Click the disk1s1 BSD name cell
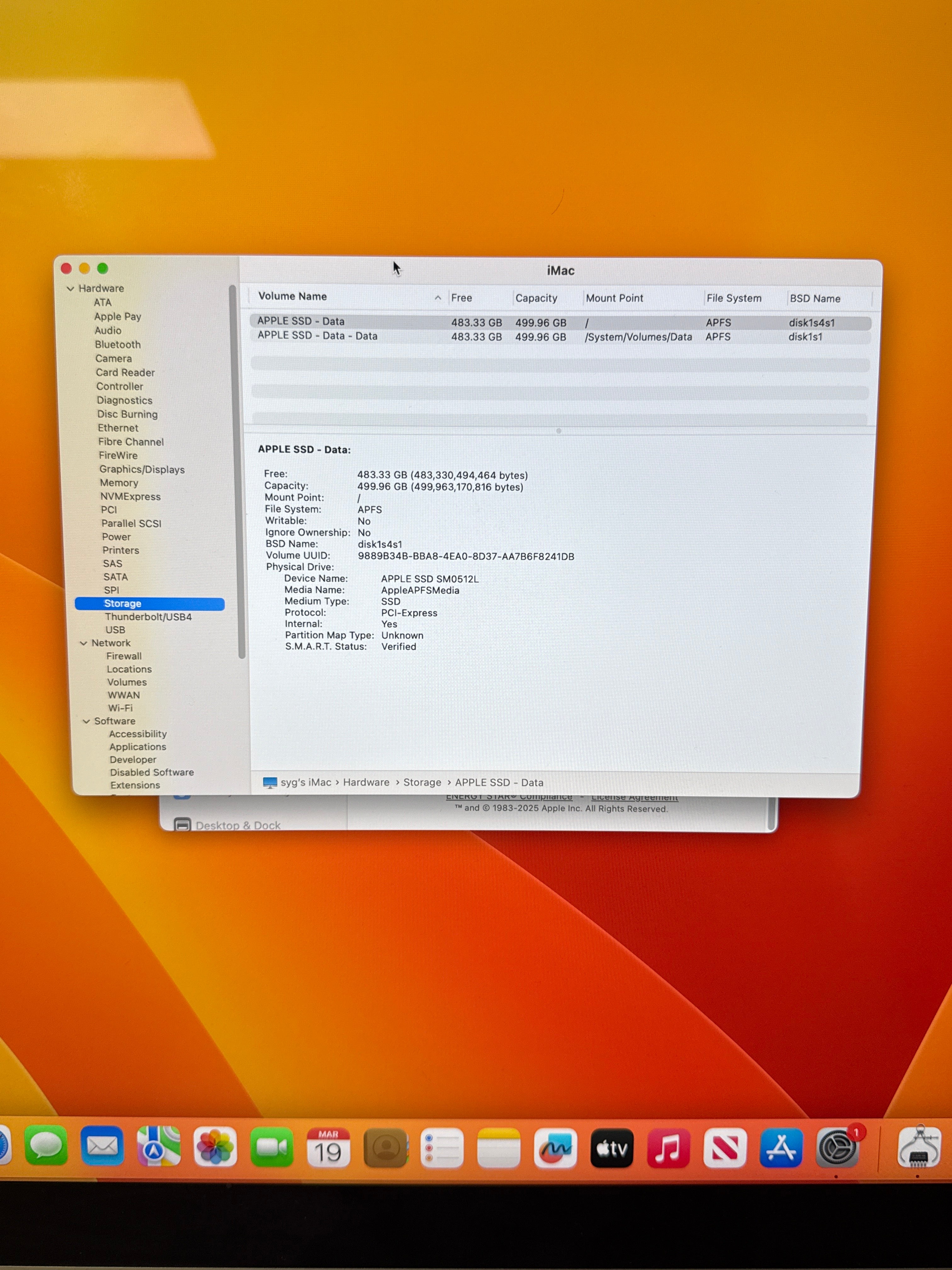The image size is (952, 1270). (x=805, y=338)
